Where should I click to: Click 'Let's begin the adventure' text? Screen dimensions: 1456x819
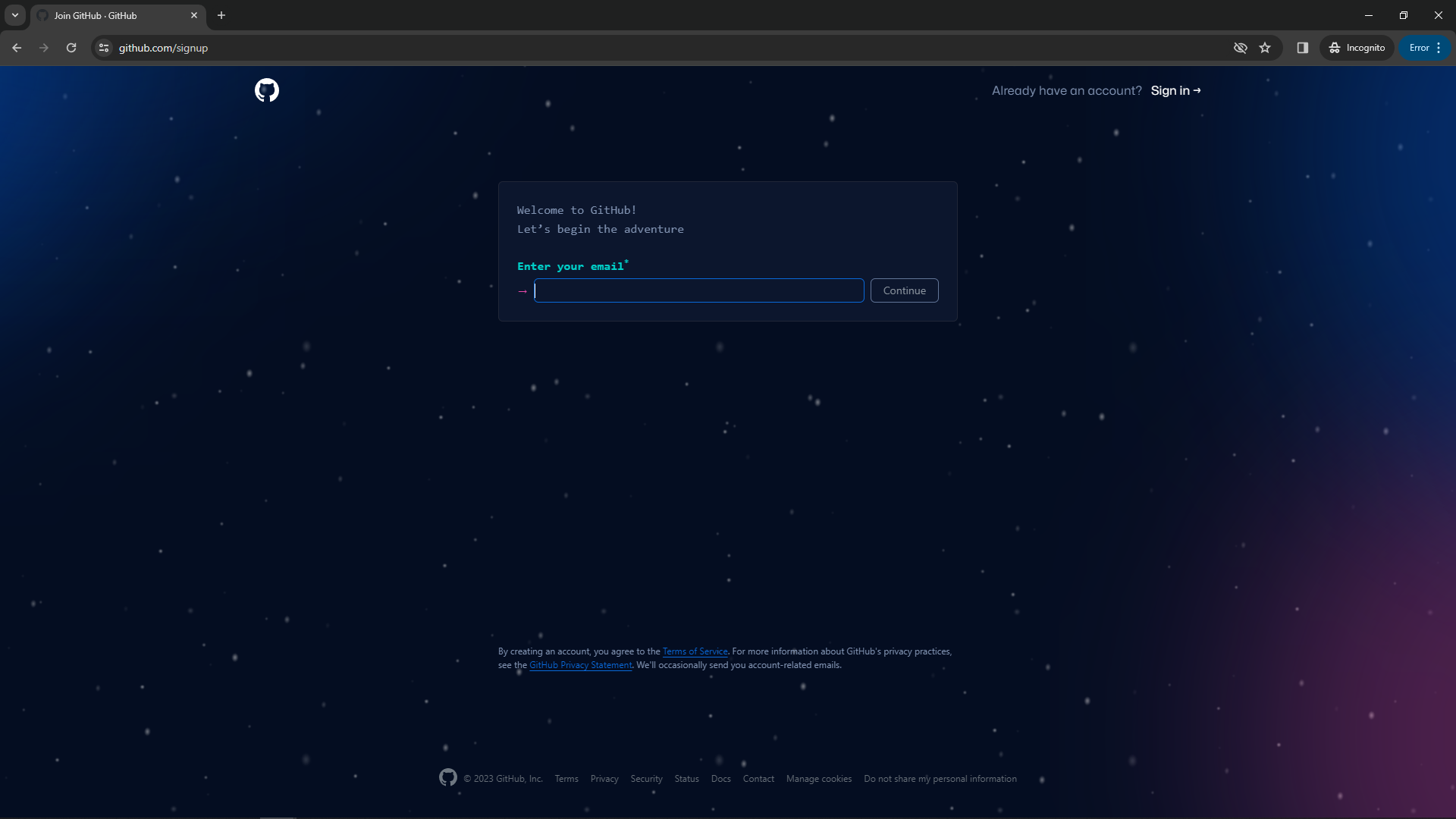tap(600, 229)
